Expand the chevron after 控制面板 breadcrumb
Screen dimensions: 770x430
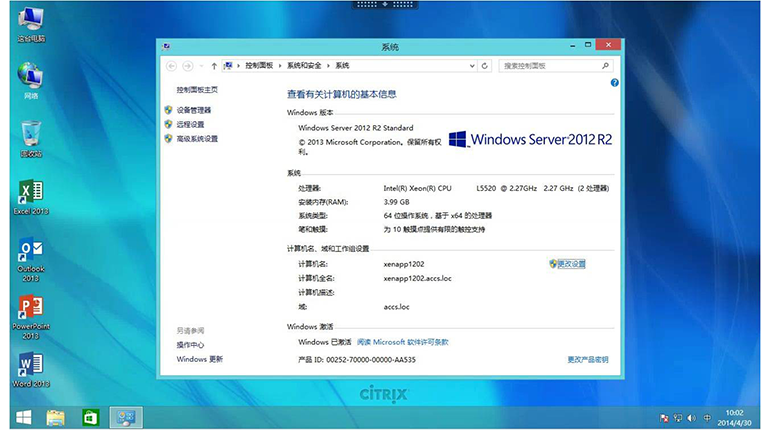(280, 66)
